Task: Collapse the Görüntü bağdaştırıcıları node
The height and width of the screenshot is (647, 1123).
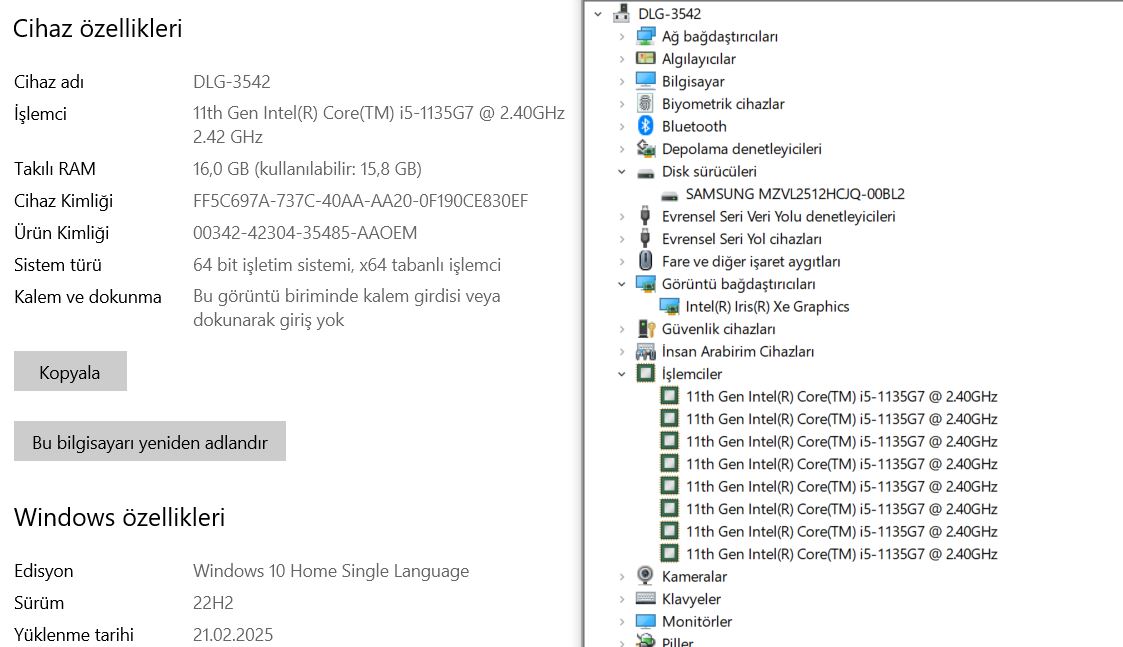Action: 622,284
